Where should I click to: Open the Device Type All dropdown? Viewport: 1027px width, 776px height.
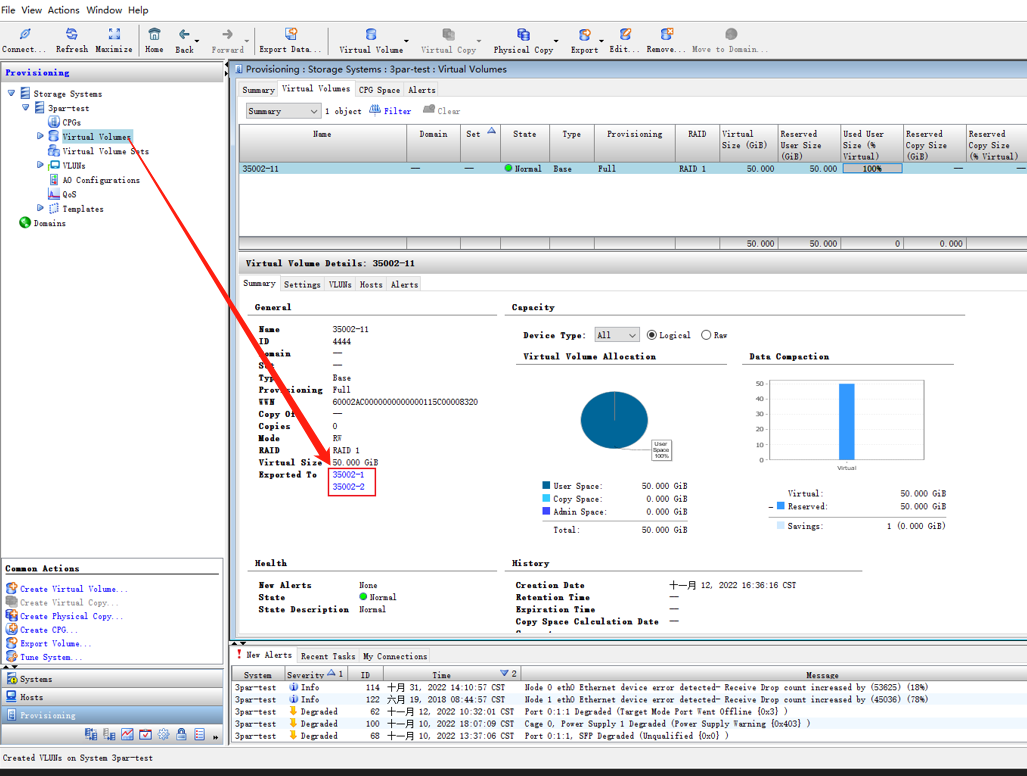pyautogui.click(x=616, y=335)
